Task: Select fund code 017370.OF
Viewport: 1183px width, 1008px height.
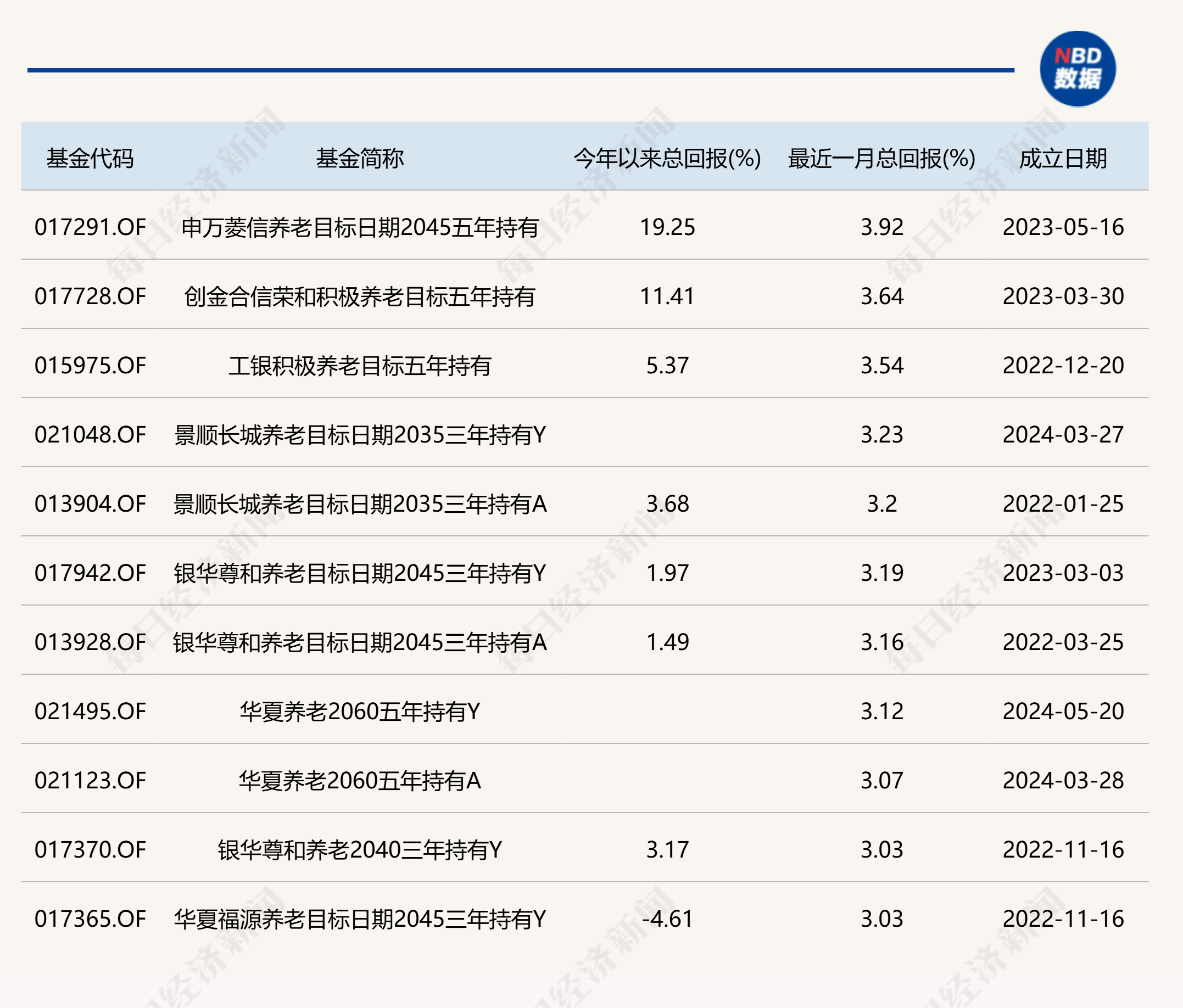Action: click(x=90, y=849)
